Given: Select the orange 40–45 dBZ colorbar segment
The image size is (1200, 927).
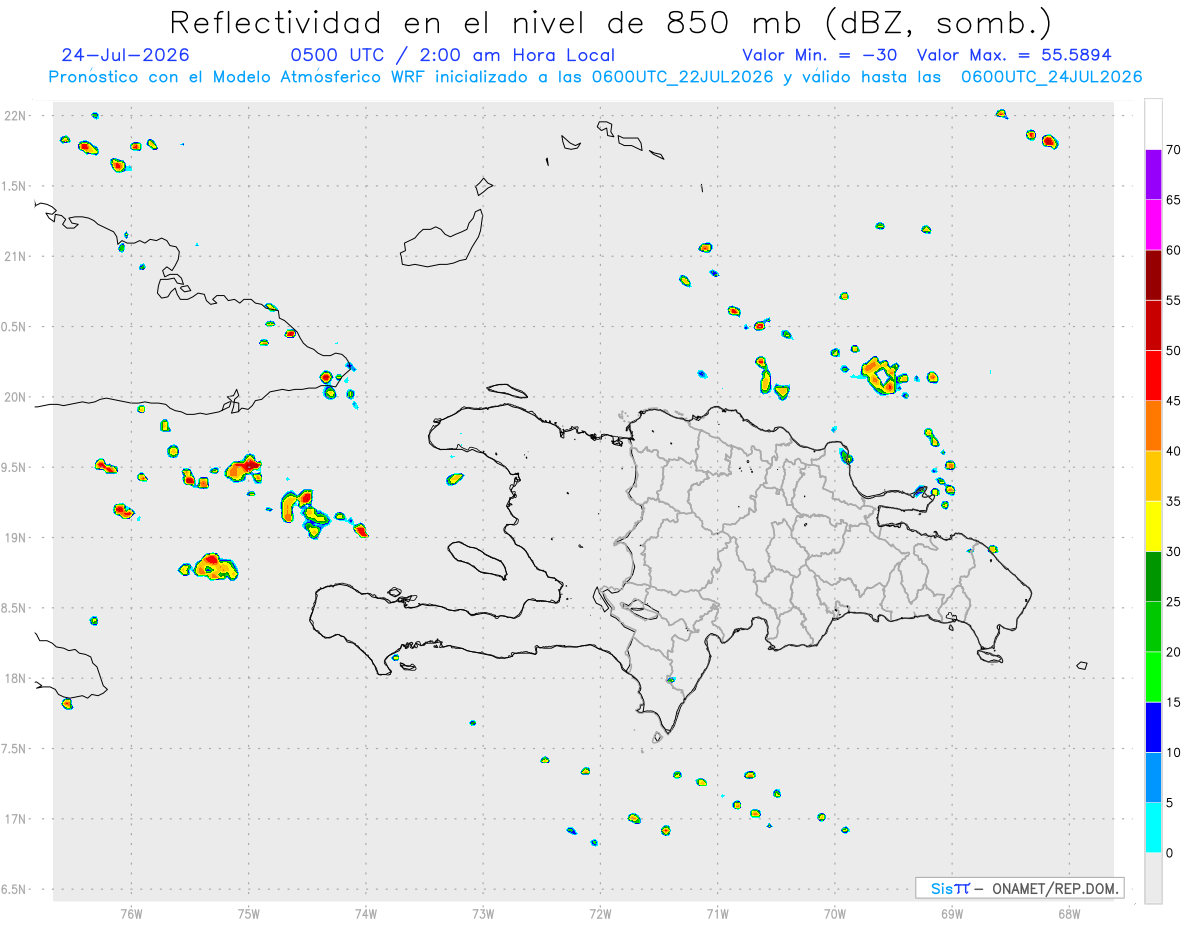Looking at the screenshot, I should [1153, 425].
